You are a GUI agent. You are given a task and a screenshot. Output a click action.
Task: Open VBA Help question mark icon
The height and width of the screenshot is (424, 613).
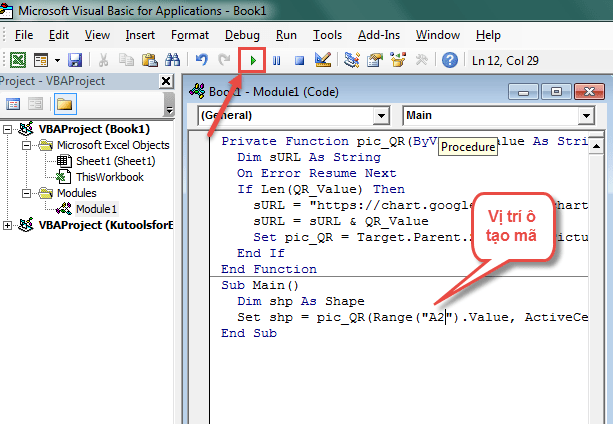(450, 60)
